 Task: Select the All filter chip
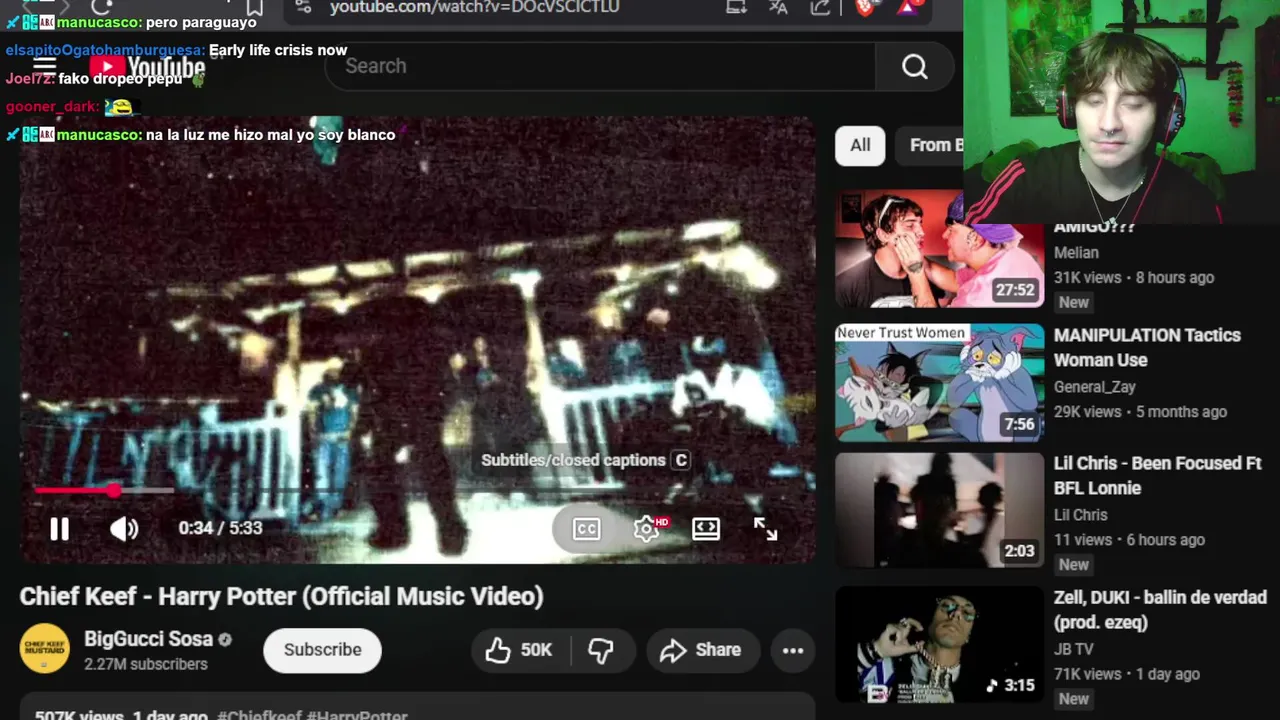pyautogui.click(x=860, y=145)
